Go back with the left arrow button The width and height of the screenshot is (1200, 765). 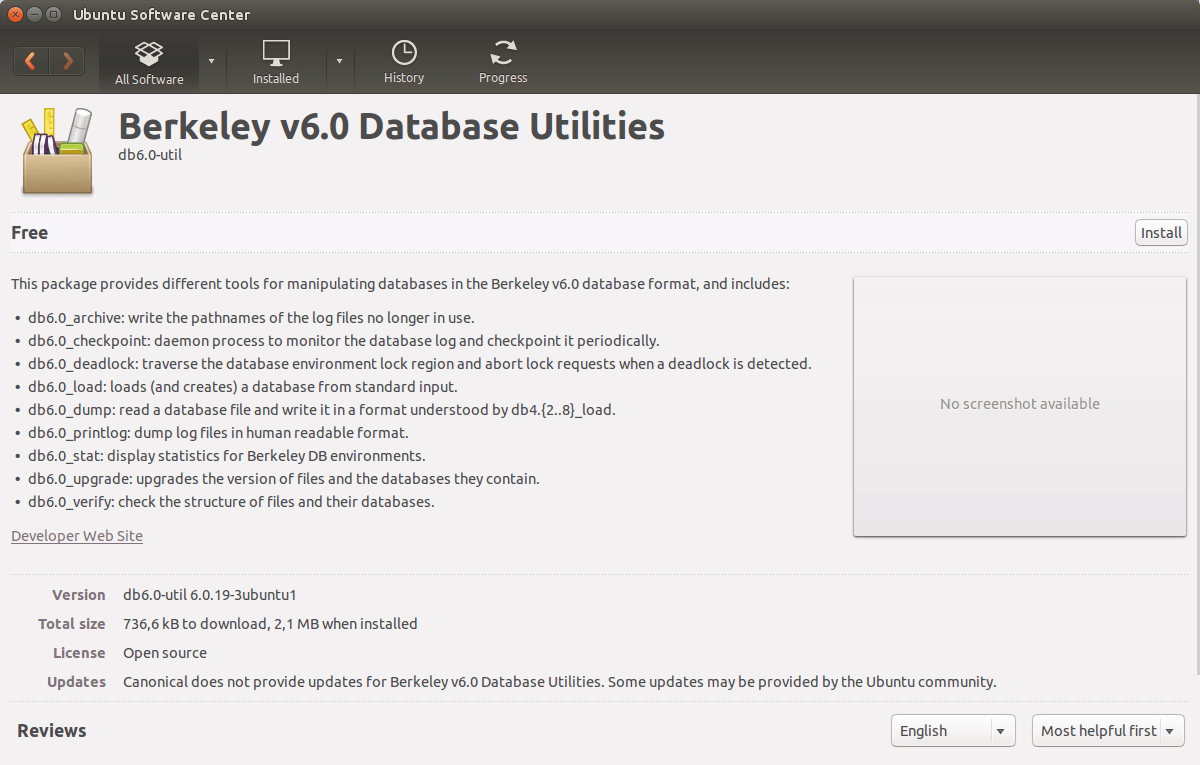[31, 61]
